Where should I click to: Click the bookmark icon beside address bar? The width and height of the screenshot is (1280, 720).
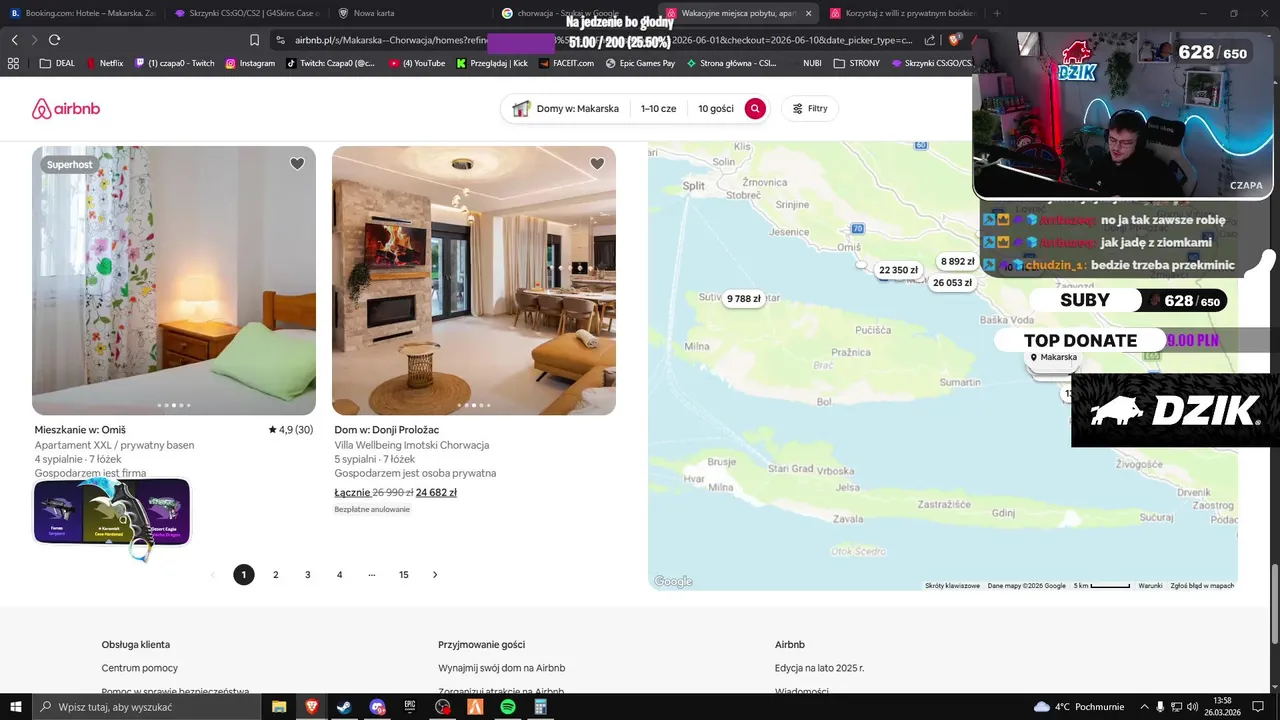tap(254, 40)
